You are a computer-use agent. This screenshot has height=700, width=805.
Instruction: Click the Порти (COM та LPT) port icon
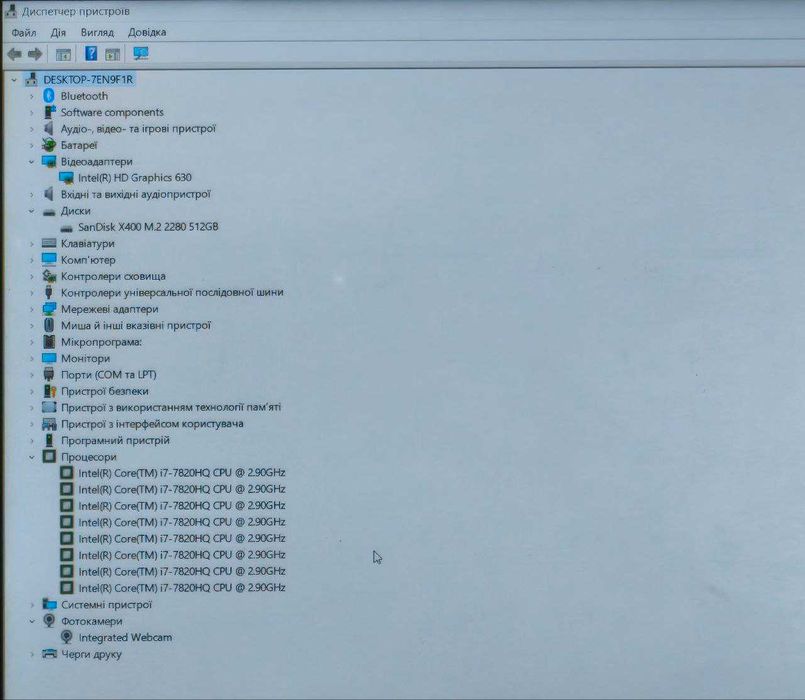49,374
